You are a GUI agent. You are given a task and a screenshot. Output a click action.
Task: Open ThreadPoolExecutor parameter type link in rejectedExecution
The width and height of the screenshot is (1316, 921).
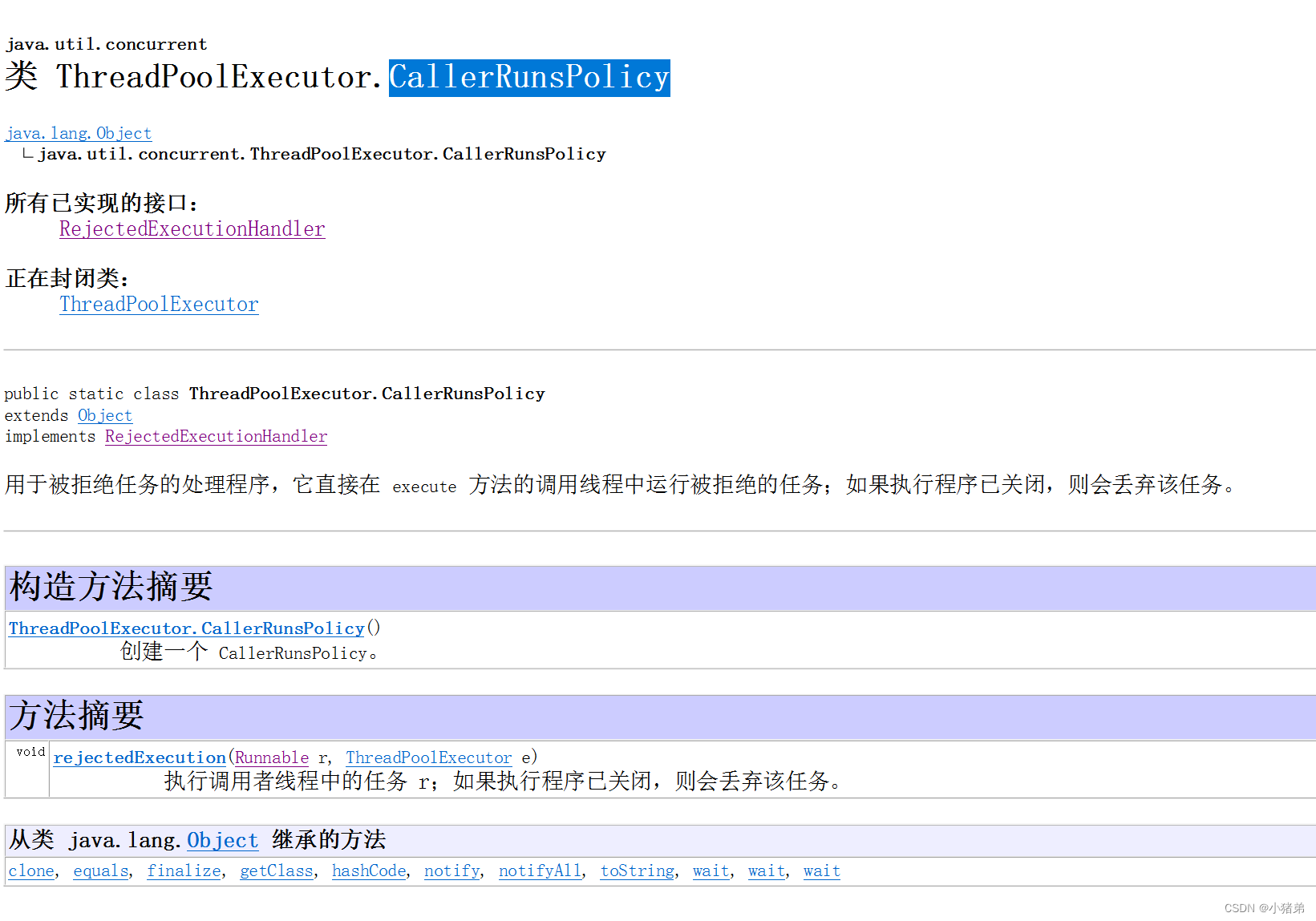pyautogui.click(x=429, y=757)
